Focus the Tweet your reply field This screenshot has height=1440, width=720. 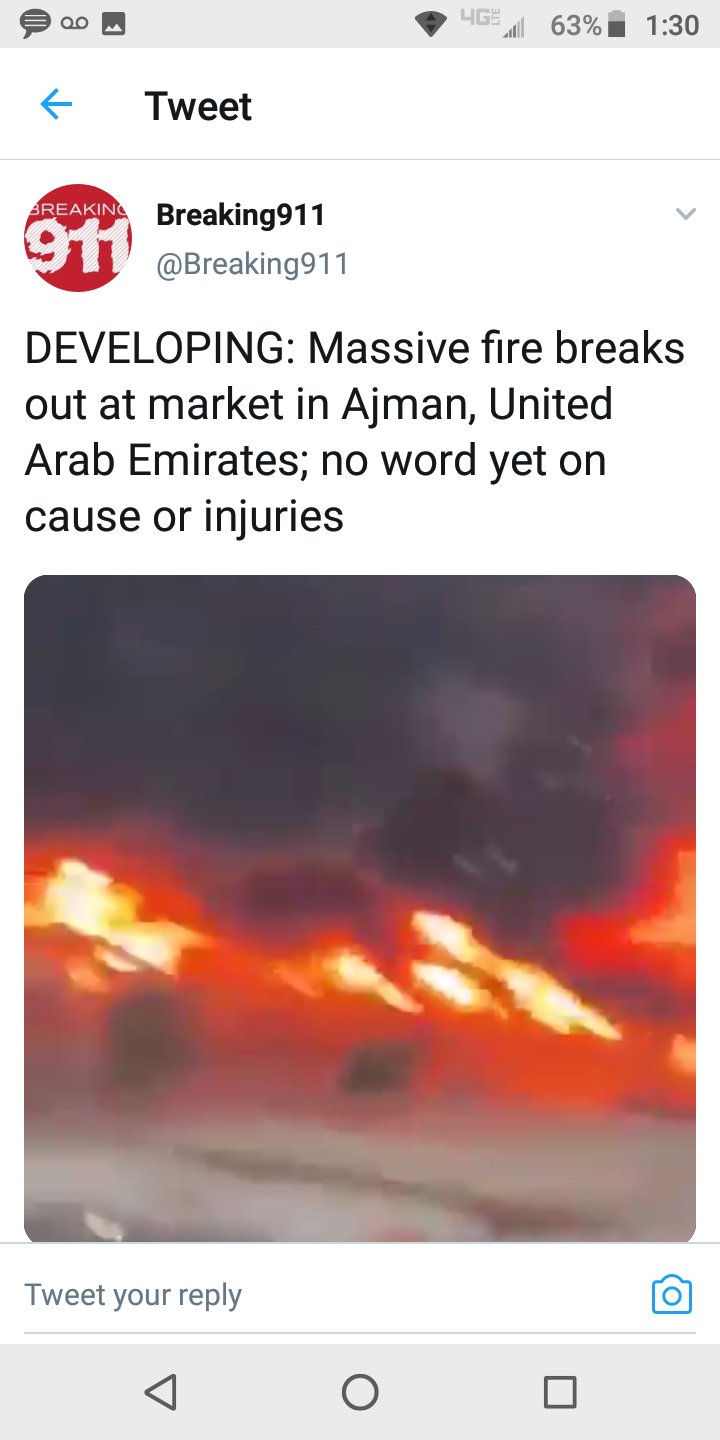pos(330,1295)
